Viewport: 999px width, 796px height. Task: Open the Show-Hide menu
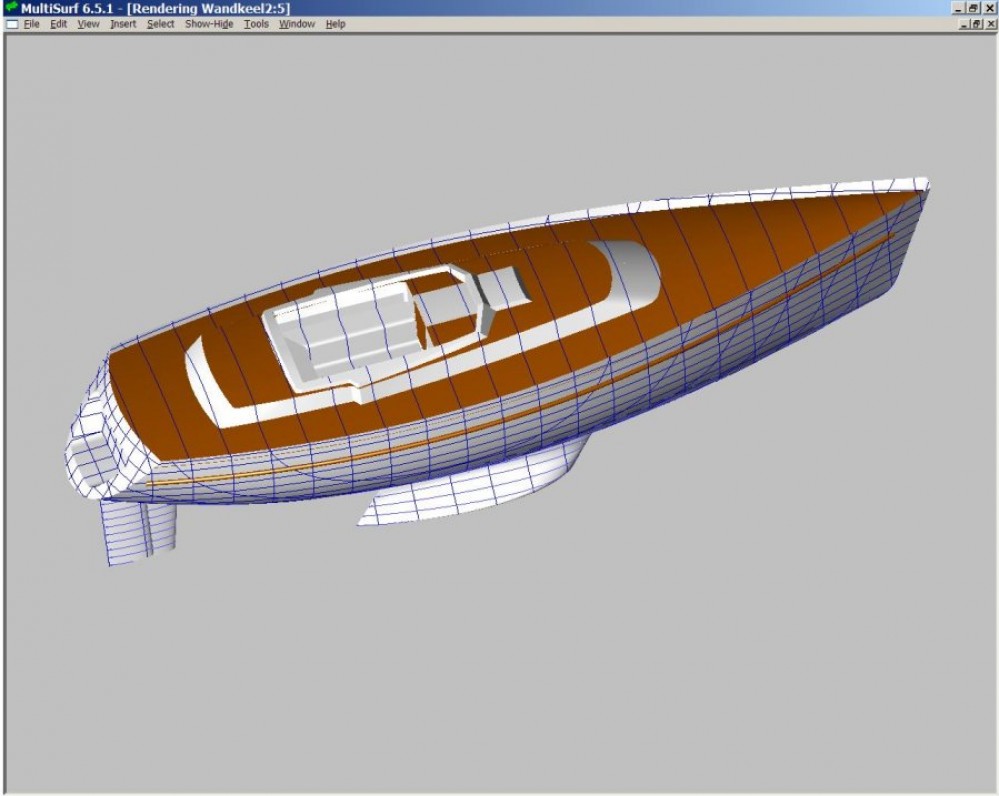(209, 24)
